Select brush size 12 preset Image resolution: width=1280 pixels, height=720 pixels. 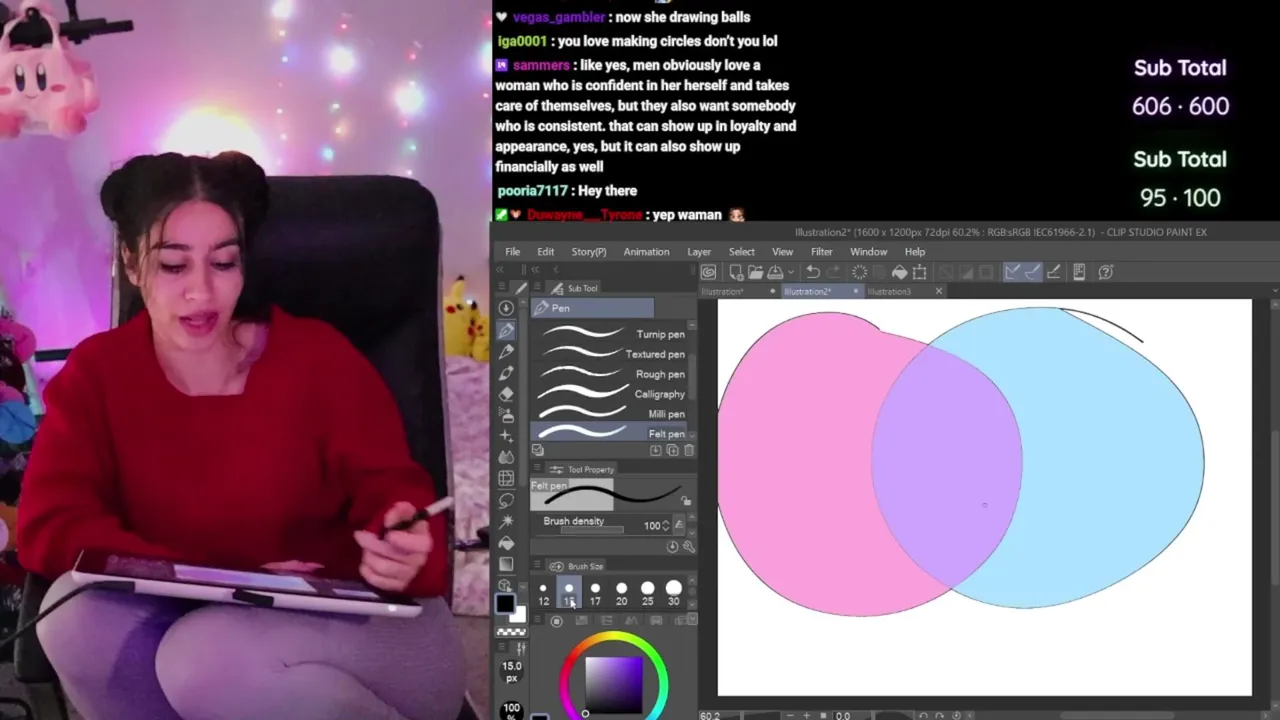[x=543, y=594]
